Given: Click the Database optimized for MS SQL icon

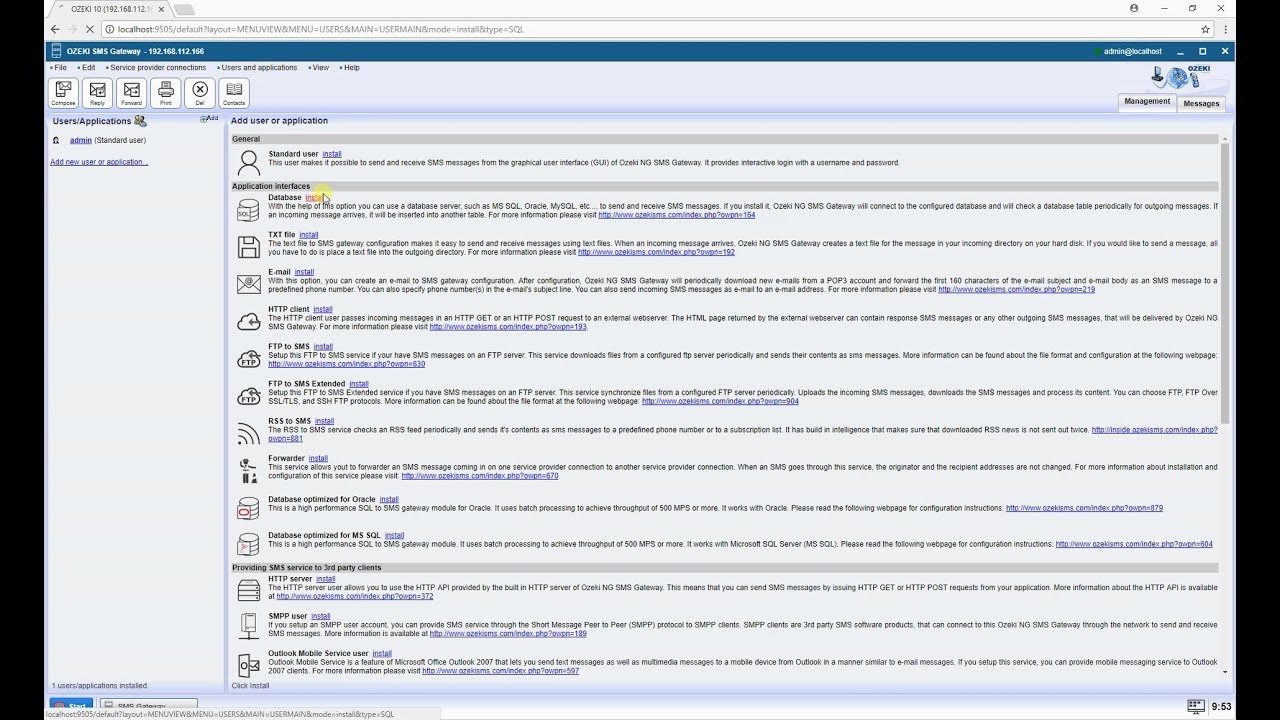Looking at the screenshot, I should pyautogui.click(x=248, y=544).
